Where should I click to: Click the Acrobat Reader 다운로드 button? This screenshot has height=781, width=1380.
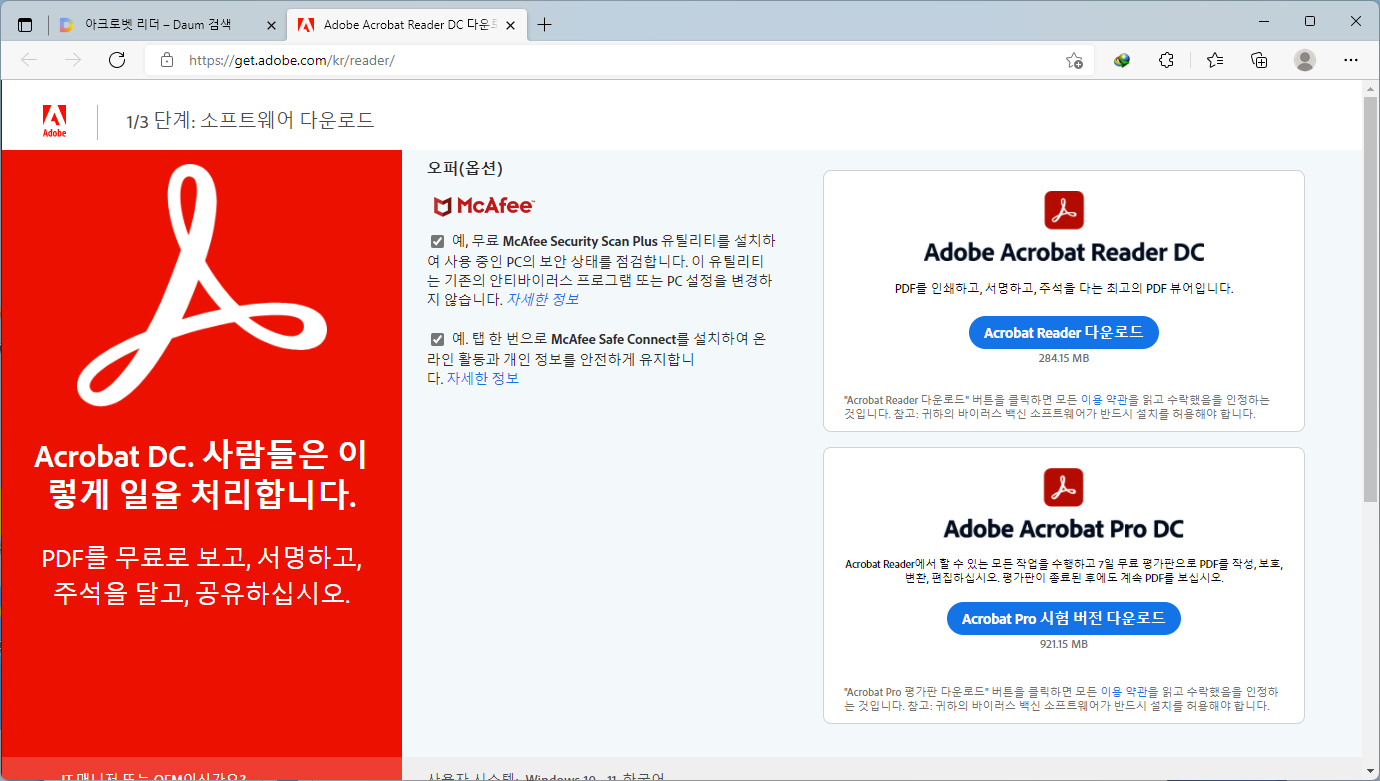click(1063, 333)
